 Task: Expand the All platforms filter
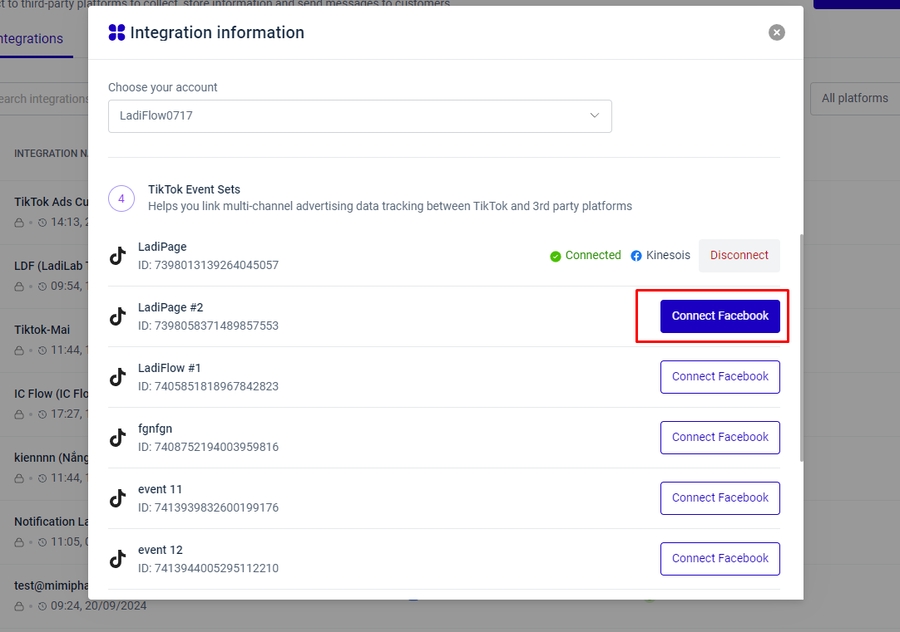[854, 98]
